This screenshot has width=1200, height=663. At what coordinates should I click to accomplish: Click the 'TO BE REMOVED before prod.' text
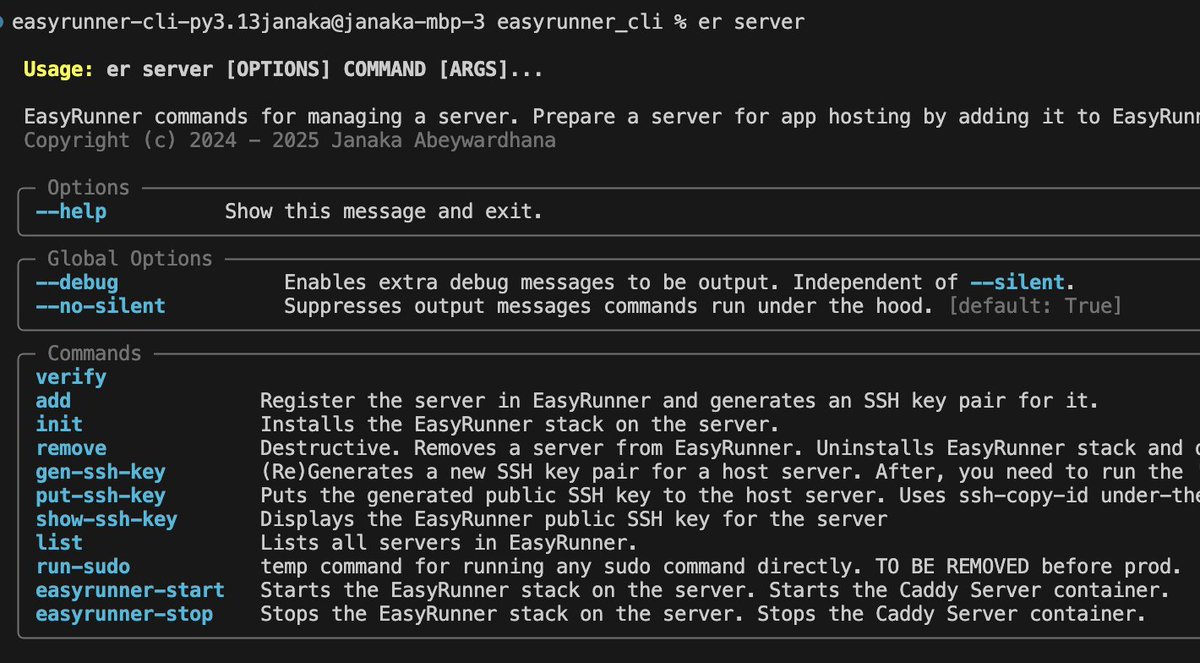[x=1028, y=566]
